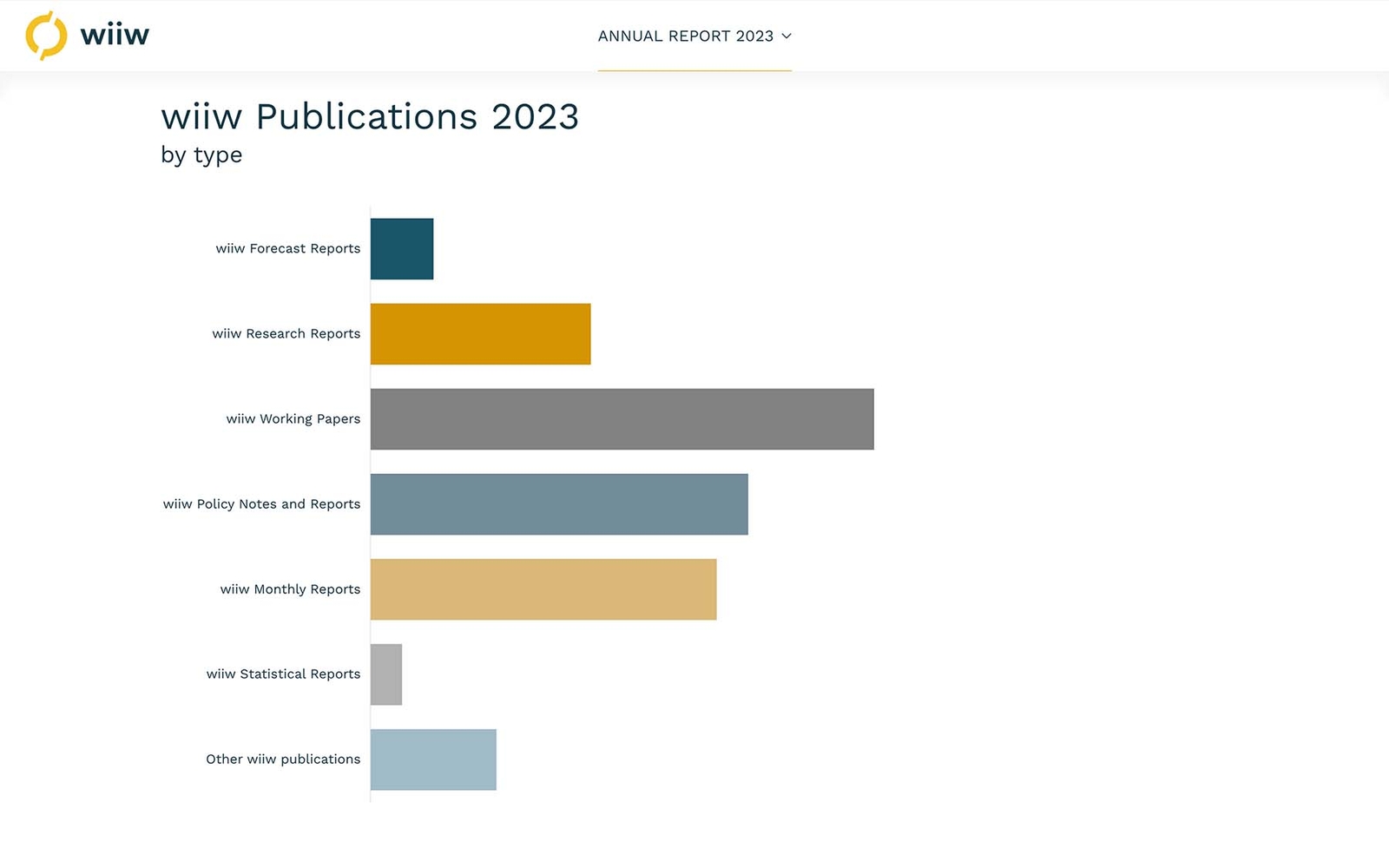The height and width of the screenshot is (868, 1389).
Task: Click the 'wiiw Working Papers' axis label
Action: click(x=293, y=418)
